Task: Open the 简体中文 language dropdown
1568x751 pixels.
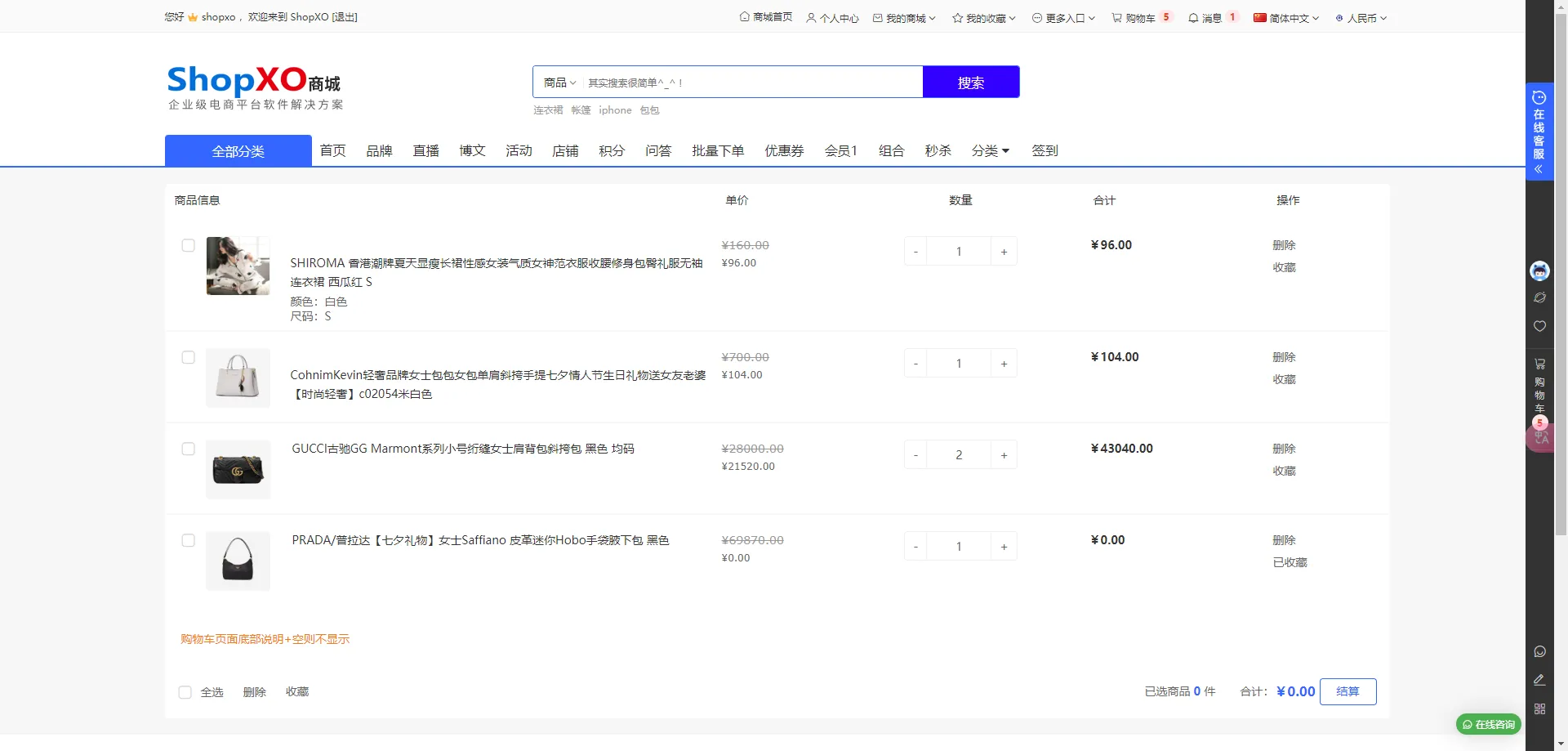Action: pyautogui.click(x=1286, y=17)
